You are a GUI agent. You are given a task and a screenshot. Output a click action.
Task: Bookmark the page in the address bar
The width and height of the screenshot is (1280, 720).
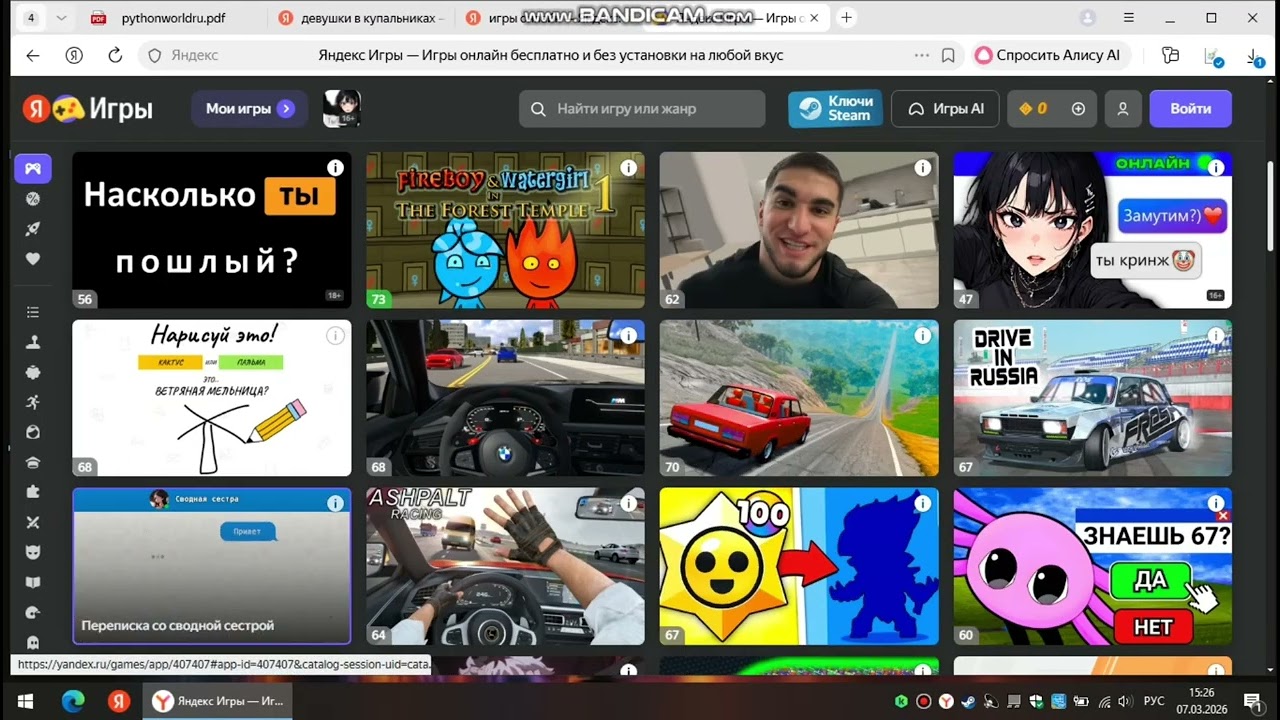948,56
